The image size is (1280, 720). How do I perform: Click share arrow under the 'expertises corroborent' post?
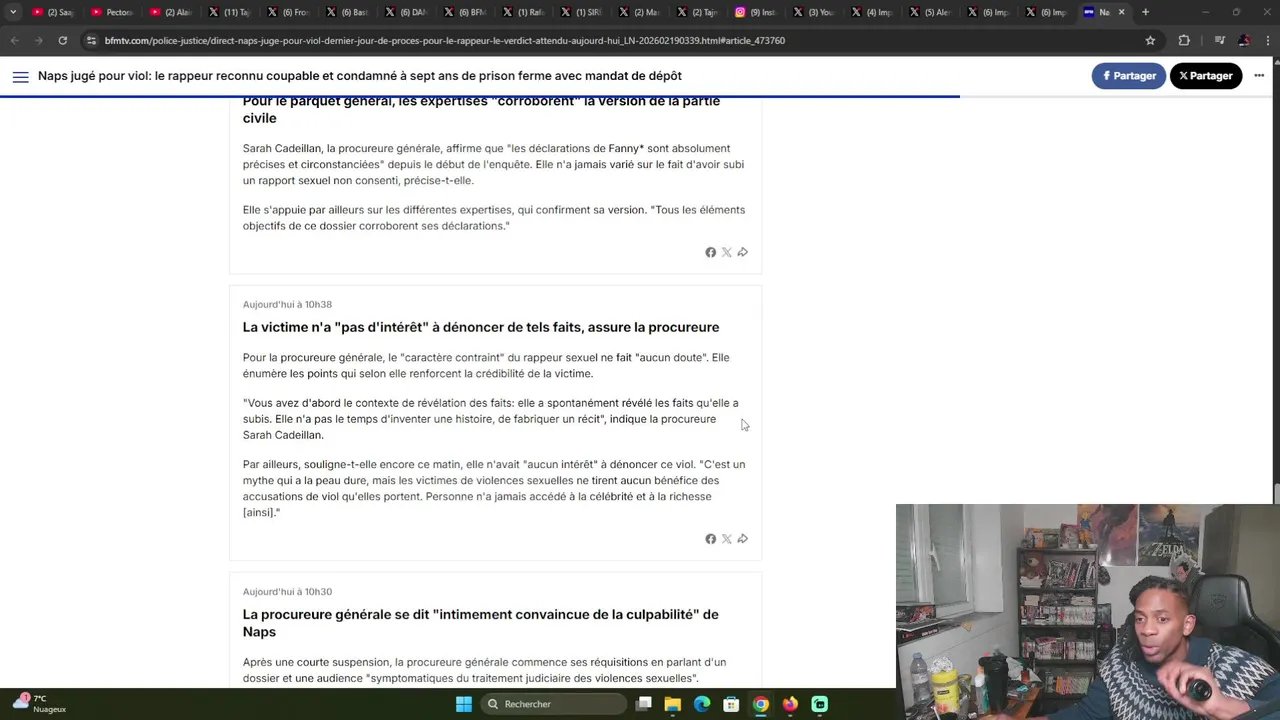coord(742,252)
